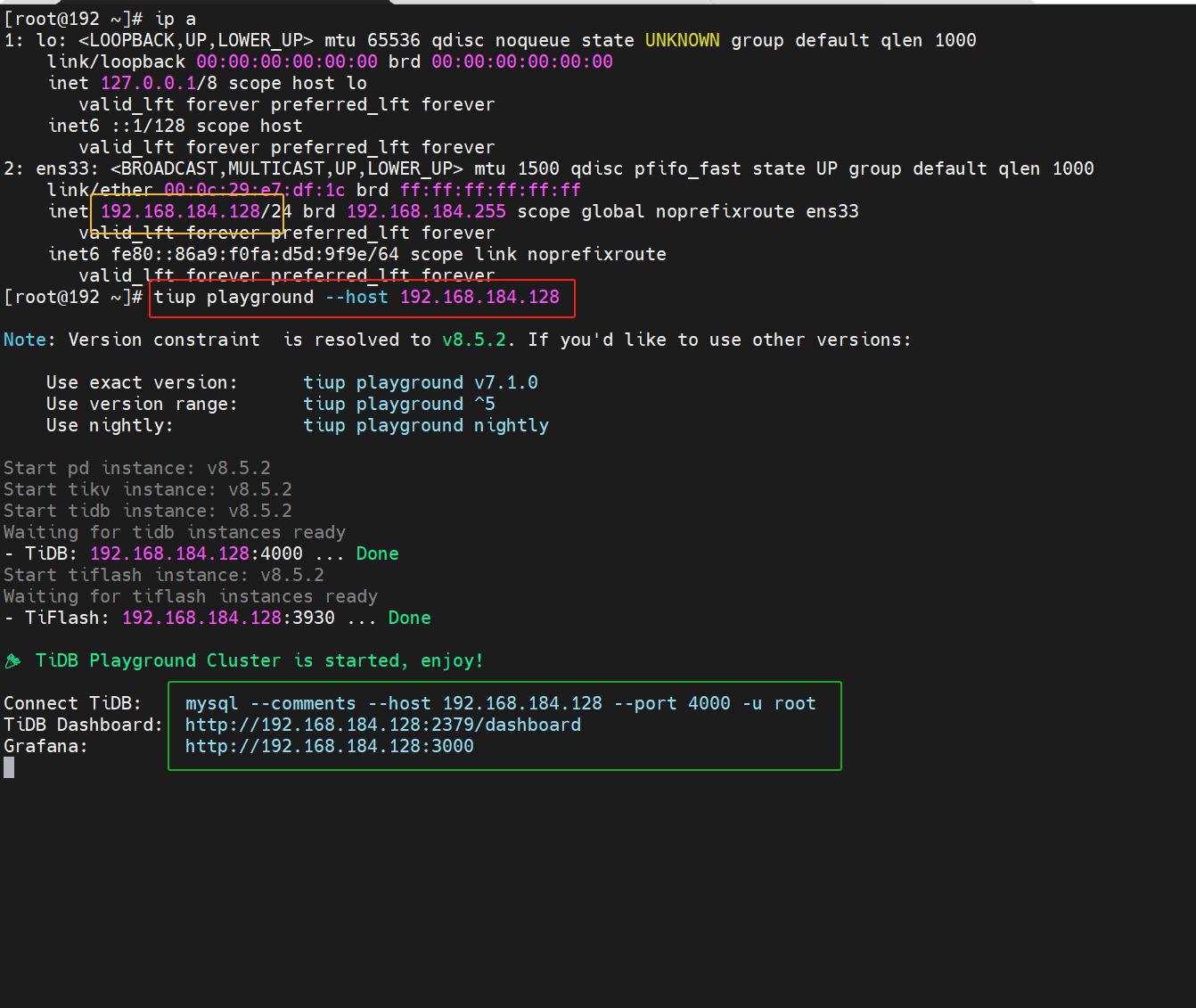Select ens33 inet IP 192.168.184.128/24
1196x1008 pixels.
tap(196, 211)
